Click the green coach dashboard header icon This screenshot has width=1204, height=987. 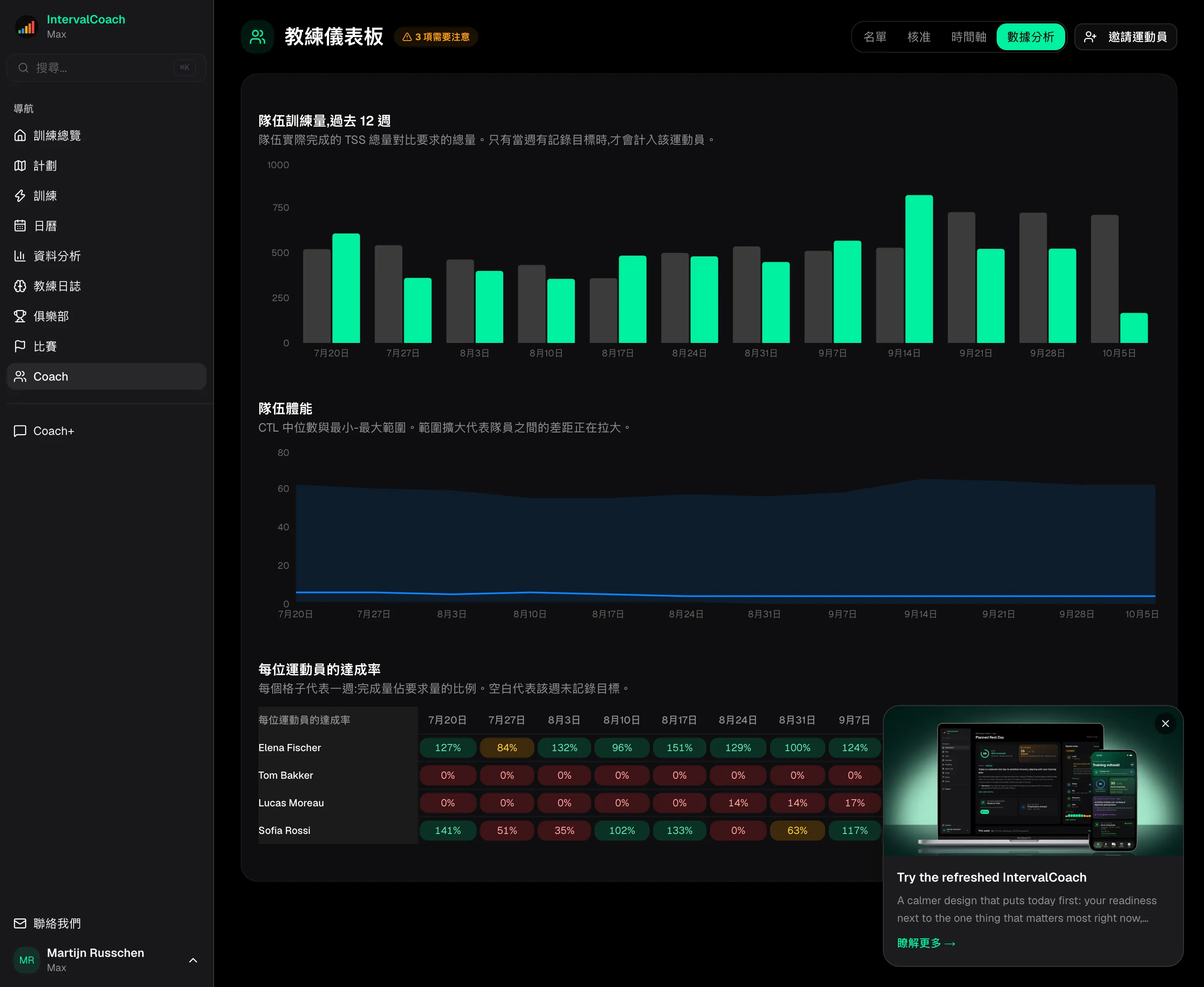coord(258,37)
